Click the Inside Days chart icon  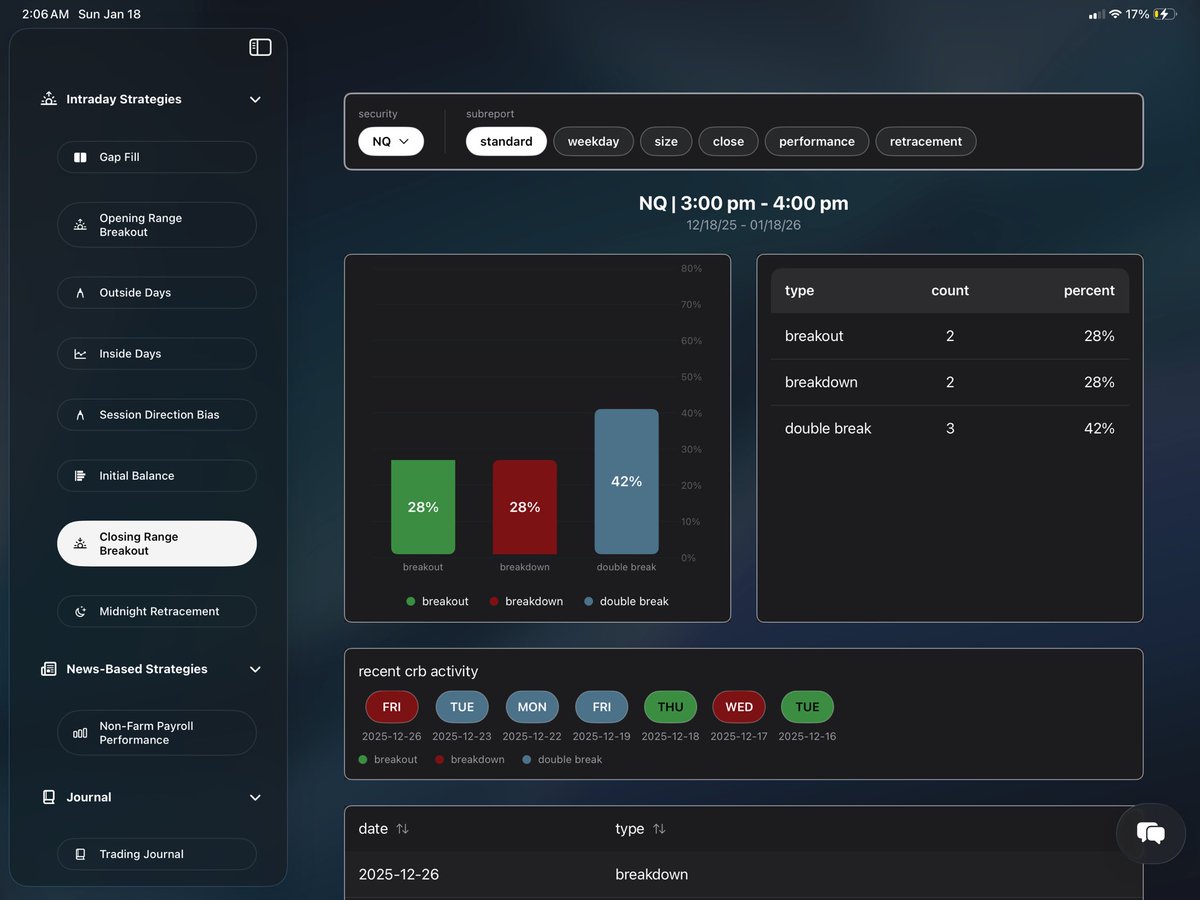point(80,354)
